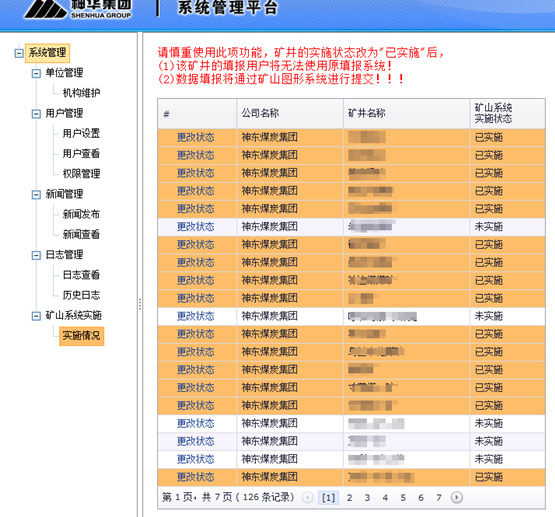This screenshot has width=555, height=517.
Task: Open 新闻查看 in the sidebar
Action: [x=81, y=234]
